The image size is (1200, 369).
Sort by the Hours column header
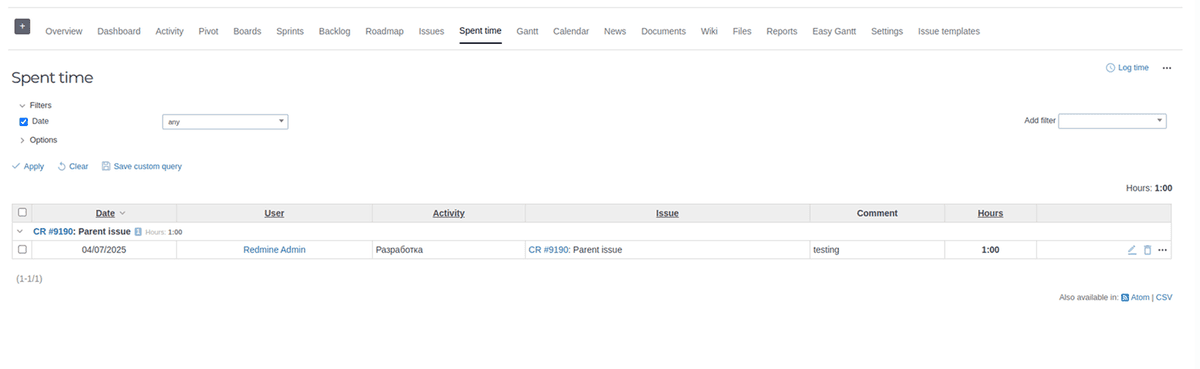tap(990, 213)
